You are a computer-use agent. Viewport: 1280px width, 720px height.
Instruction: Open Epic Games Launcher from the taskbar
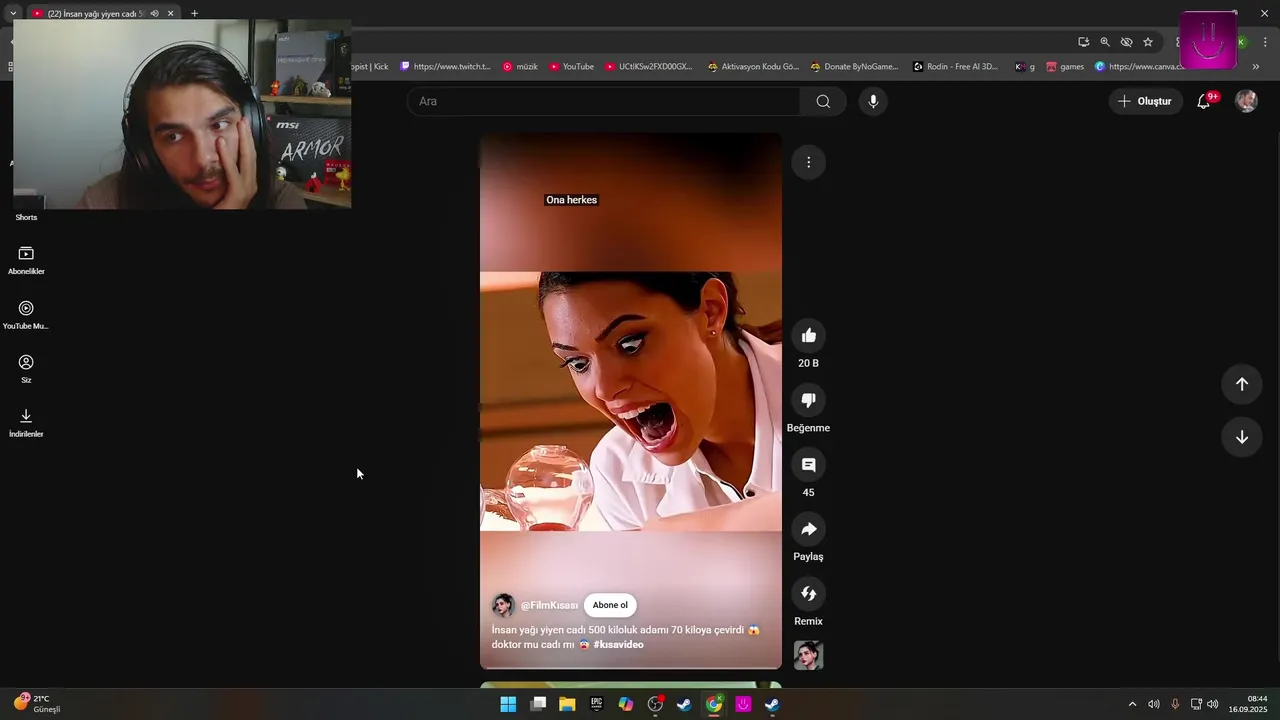596,704
